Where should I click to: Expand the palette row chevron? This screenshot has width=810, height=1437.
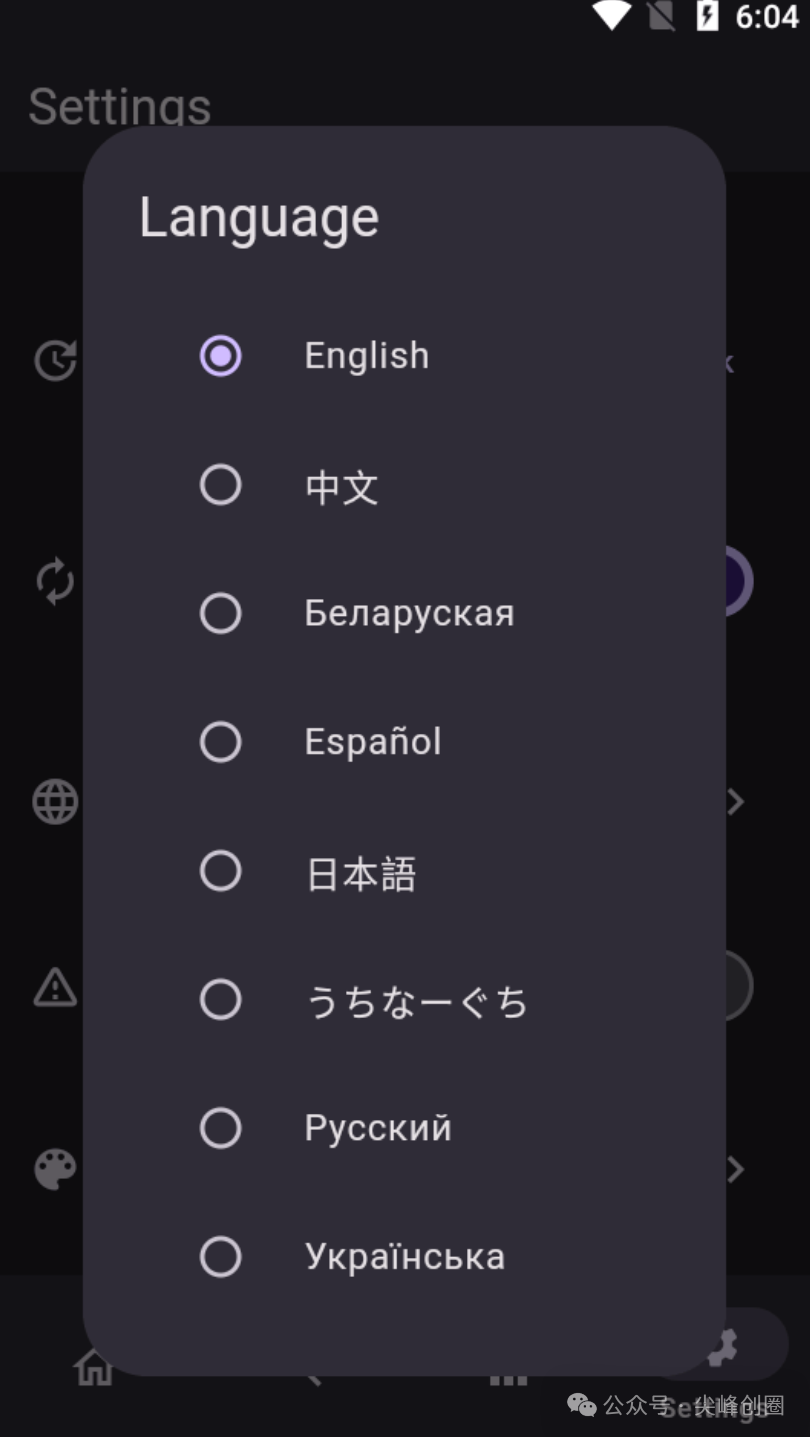pyautogui.click(x=736, y=1169)
